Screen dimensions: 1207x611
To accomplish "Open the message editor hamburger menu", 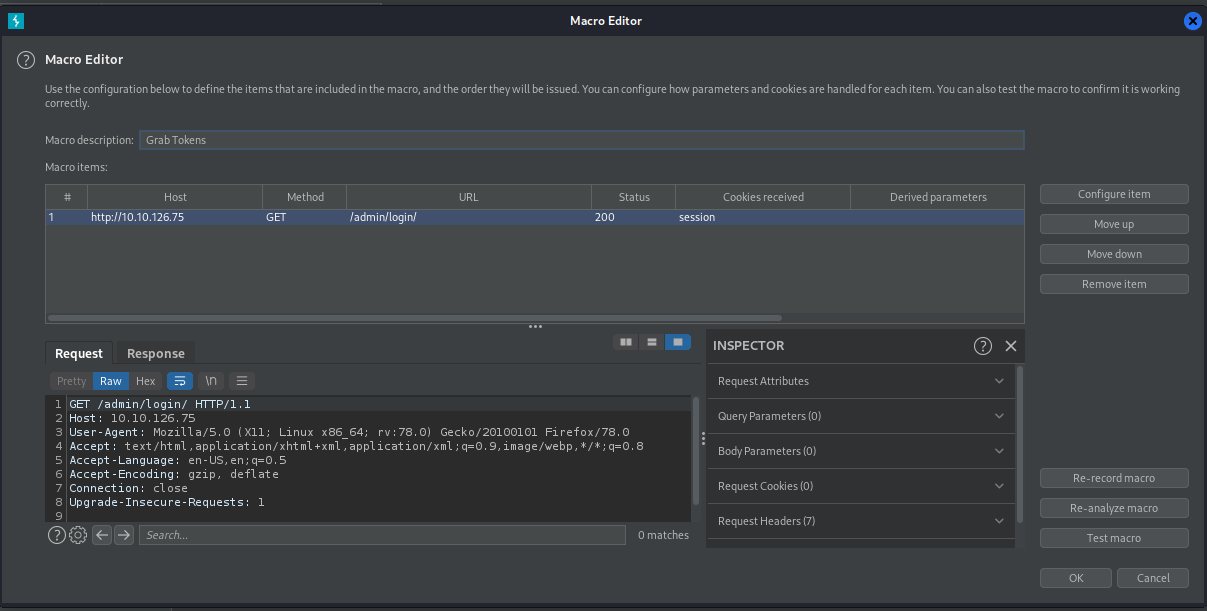I will pyautogui.click(x=241, y=381).
